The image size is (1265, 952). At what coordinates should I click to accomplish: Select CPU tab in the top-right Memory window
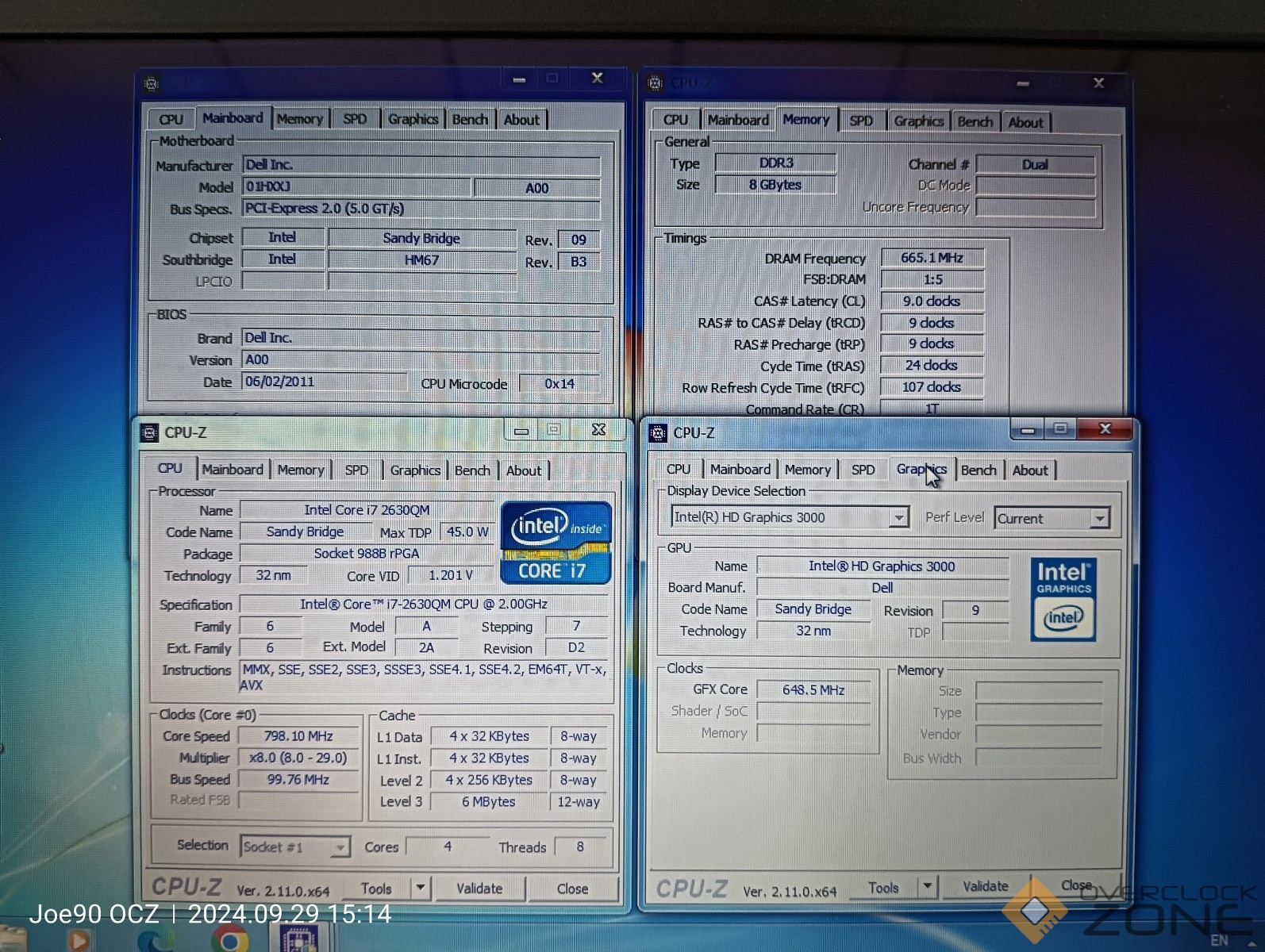point(675,120)
